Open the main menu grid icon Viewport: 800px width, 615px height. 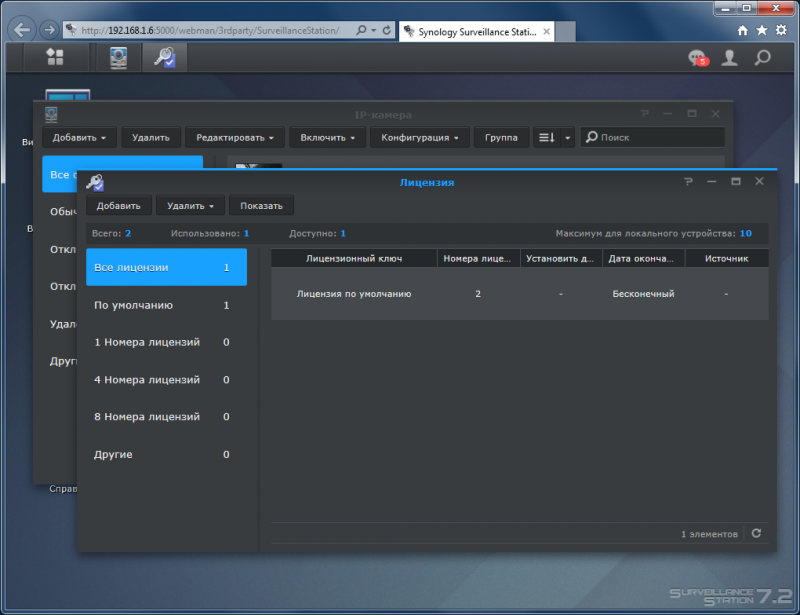pyautogui.click(x=55, y=57)
